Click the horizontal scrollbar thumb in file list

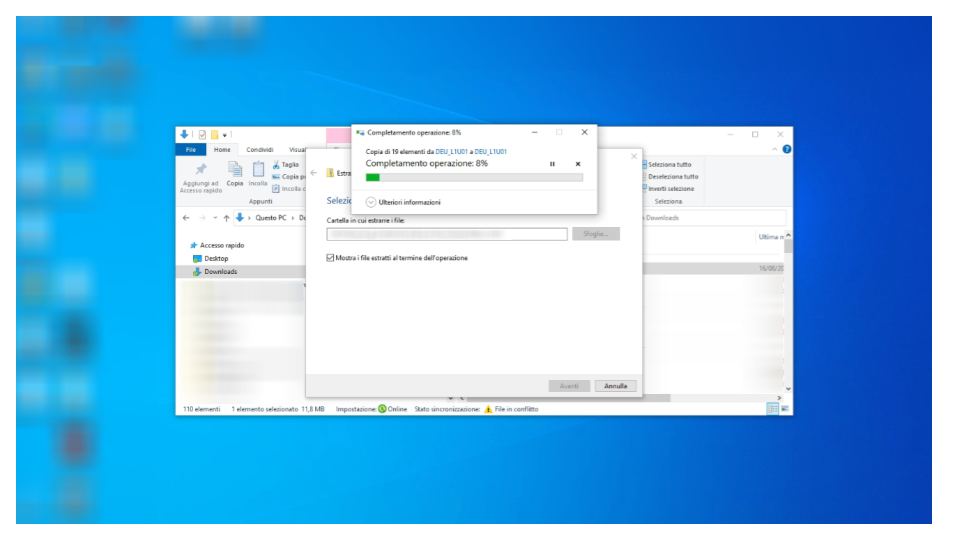pos(568,399)
